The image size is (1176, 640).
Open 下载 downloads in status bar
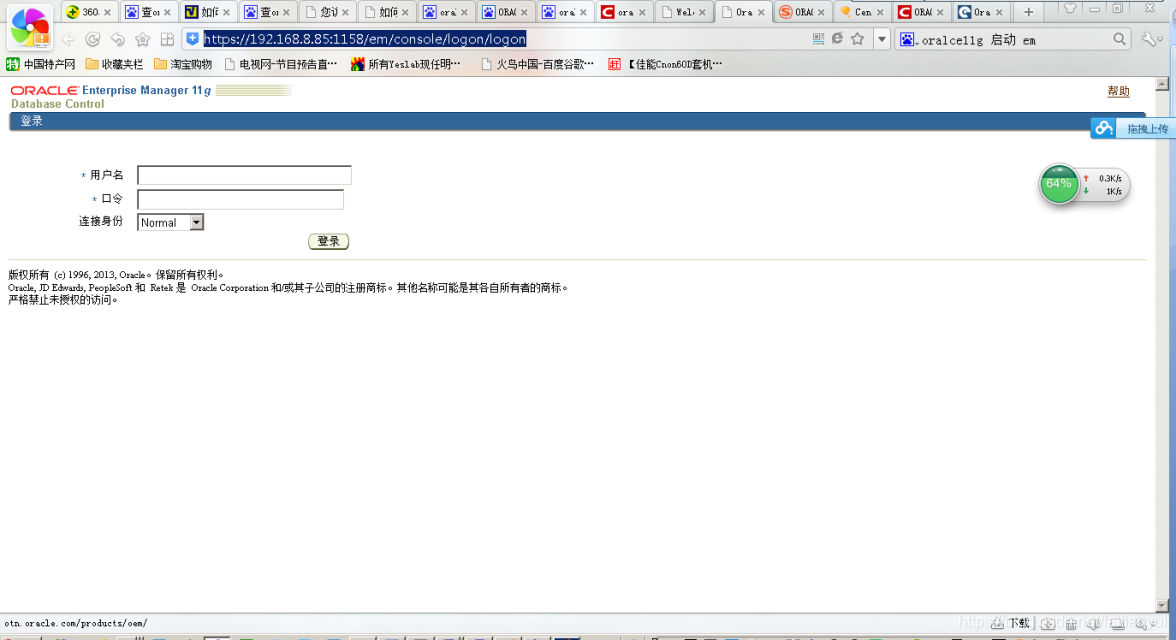click(1011, 623)
